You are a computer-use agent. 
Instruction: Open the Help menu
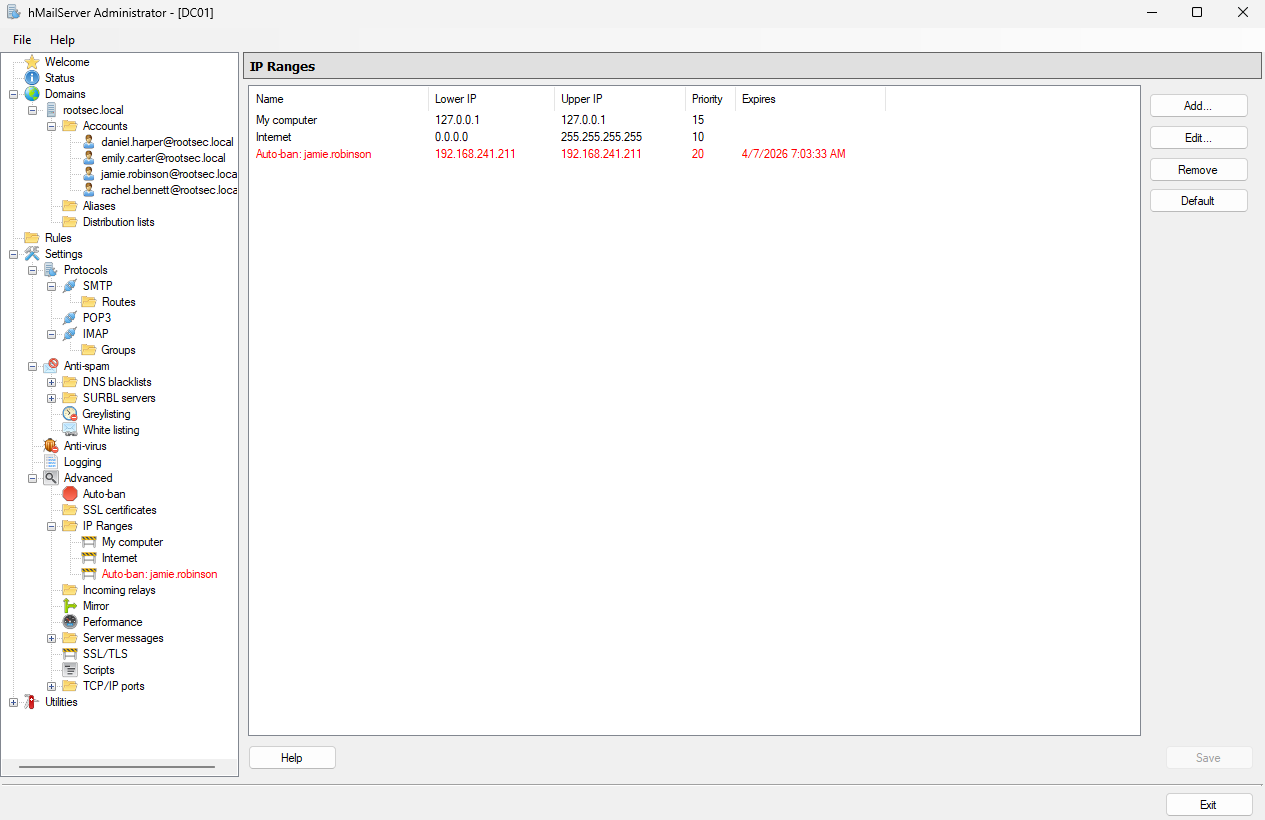(x=62, y=40)
